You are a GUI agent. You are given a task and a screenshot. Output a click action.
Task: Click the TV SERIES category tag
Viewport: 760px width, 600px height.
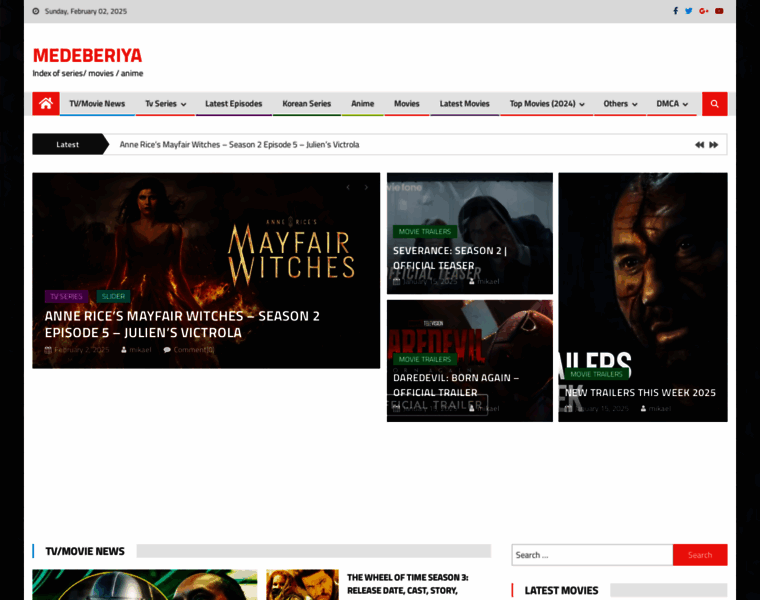point(66,296)
